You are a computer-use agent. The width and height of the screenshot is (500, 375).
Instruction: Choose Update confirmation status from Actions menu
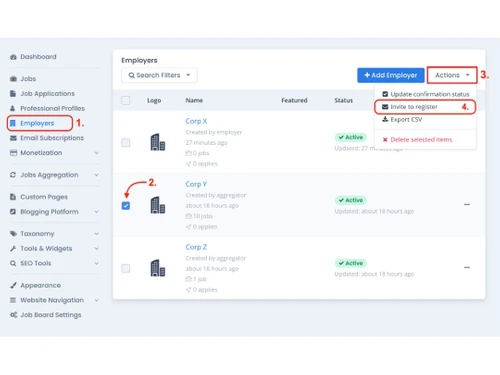pos(425,94)
